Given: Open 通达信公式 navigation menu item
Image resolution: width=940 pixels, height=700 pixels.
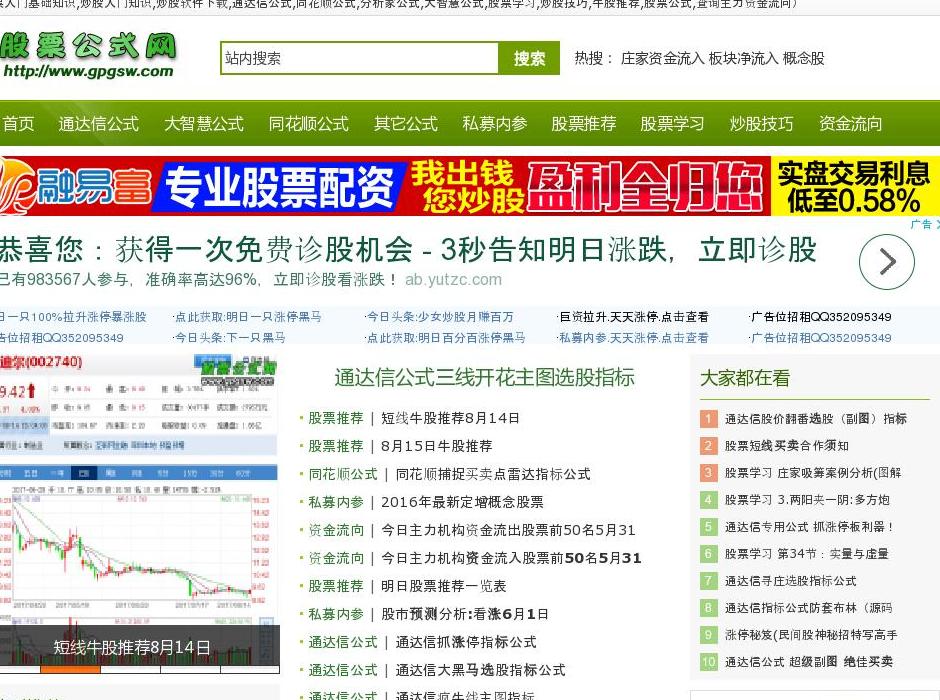Looking at the screenshot, I should pyautogui.click(x=99, y=123).
